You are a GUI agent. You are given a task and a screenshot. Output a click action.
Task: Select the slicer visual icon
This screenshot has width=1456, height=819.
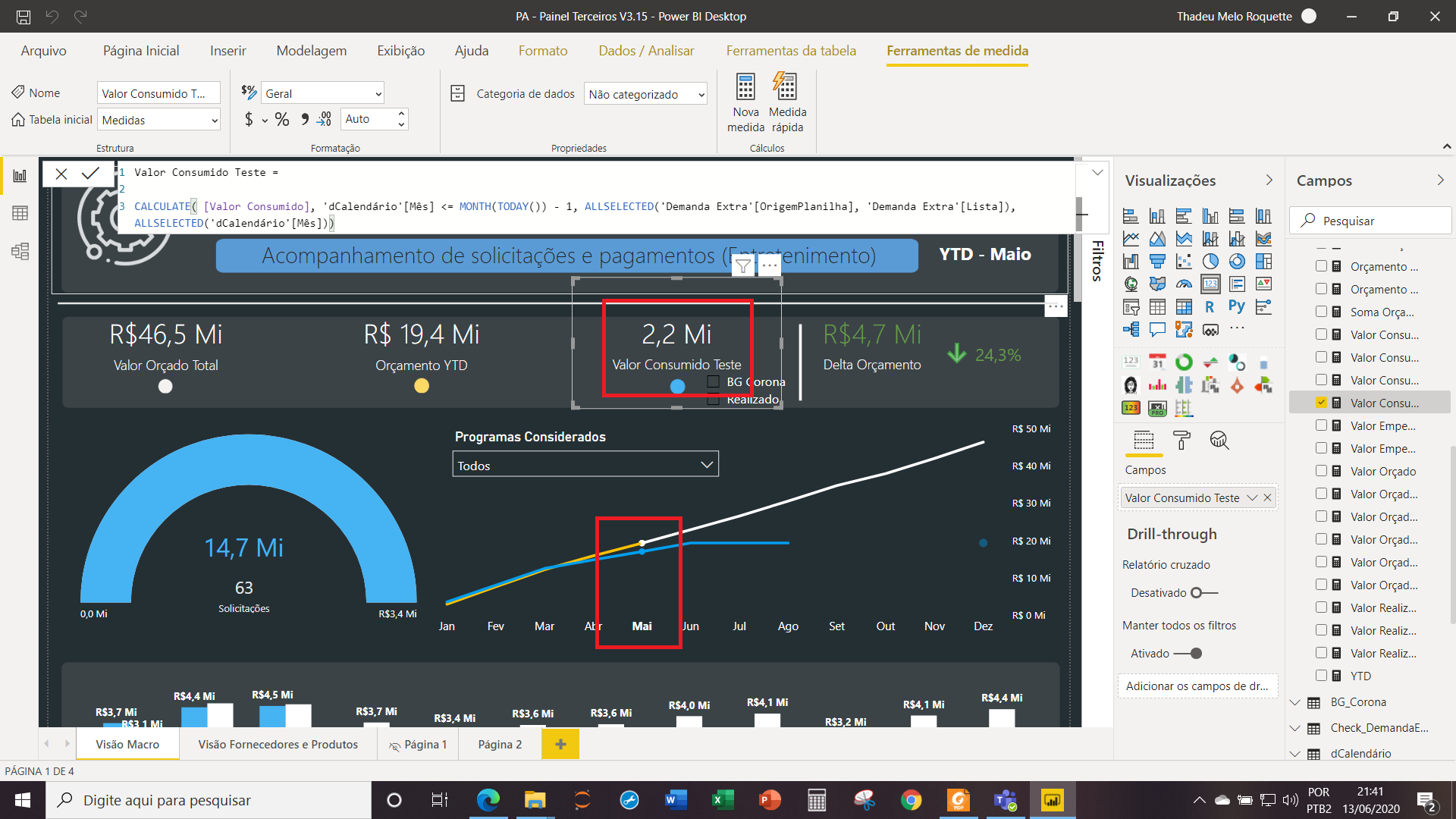pos(1131,307)
